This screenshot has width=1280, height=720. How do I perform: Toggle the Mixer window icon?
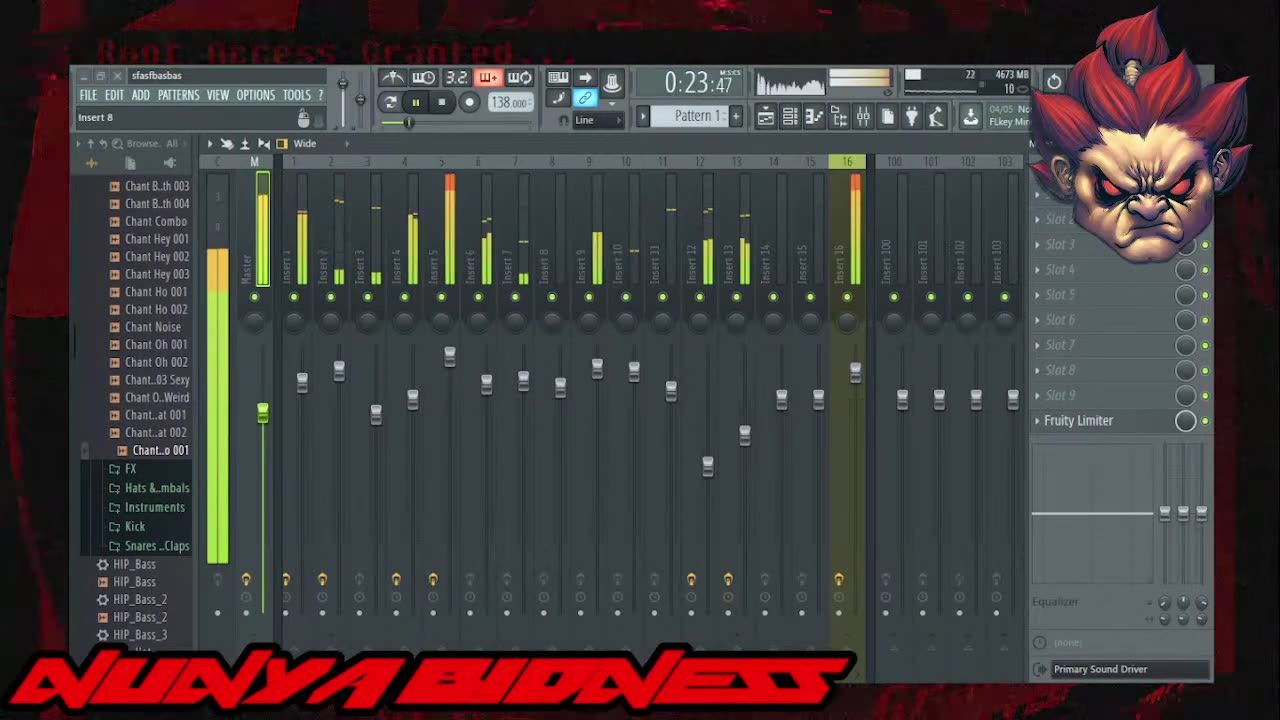click(x=863, y=117)
